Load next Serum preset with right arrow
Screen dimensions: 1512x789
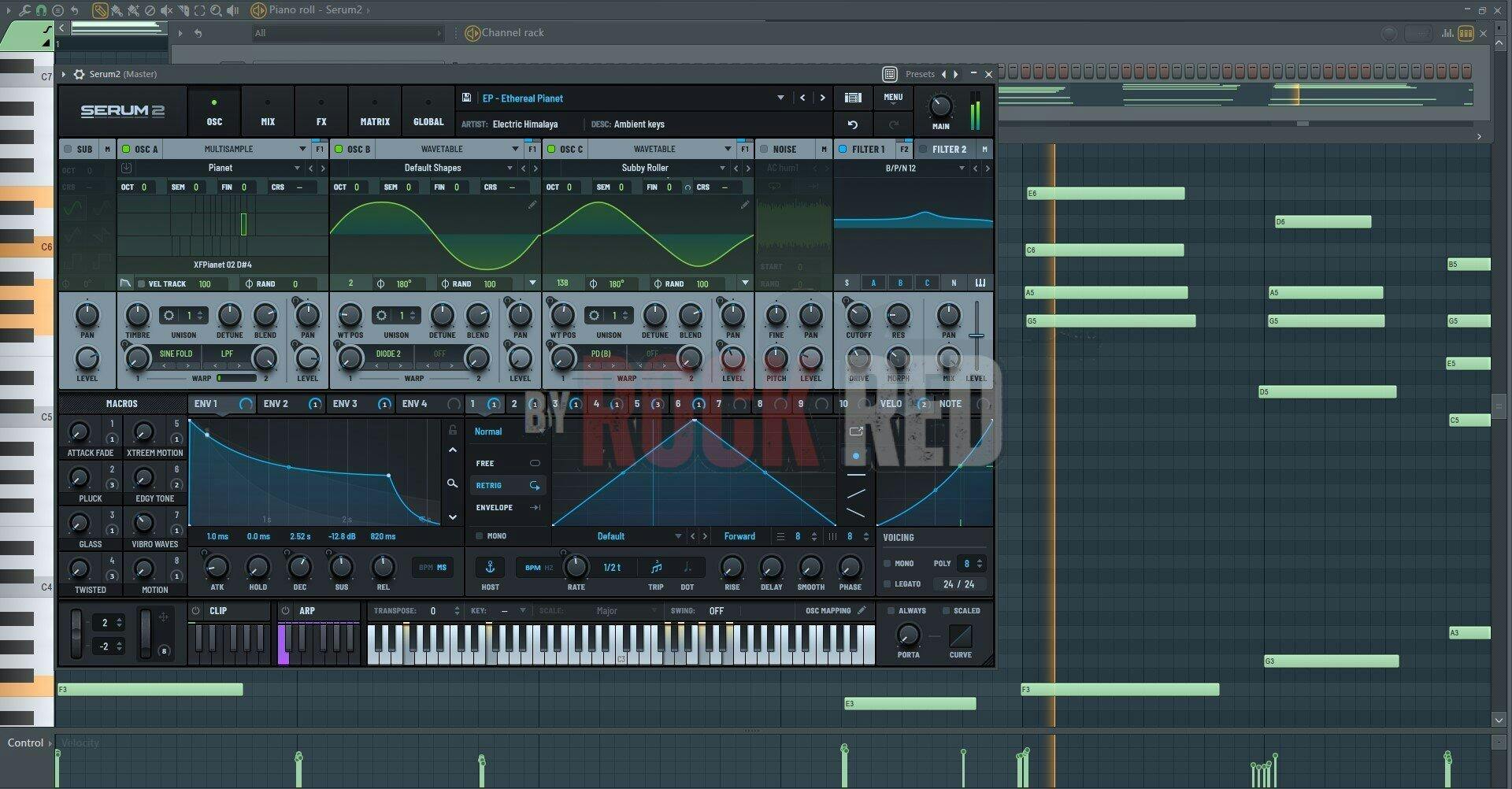823,98
